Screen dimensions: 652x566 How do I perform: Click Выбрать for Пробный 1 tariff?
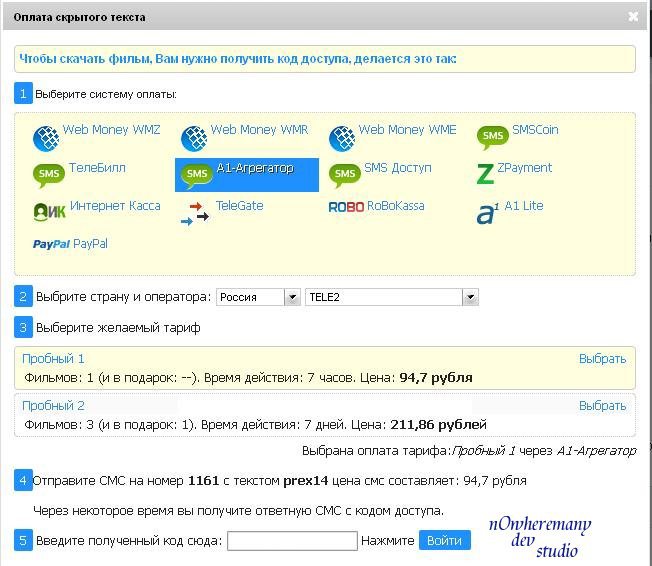pyautogui.click(x=603, y=358)
